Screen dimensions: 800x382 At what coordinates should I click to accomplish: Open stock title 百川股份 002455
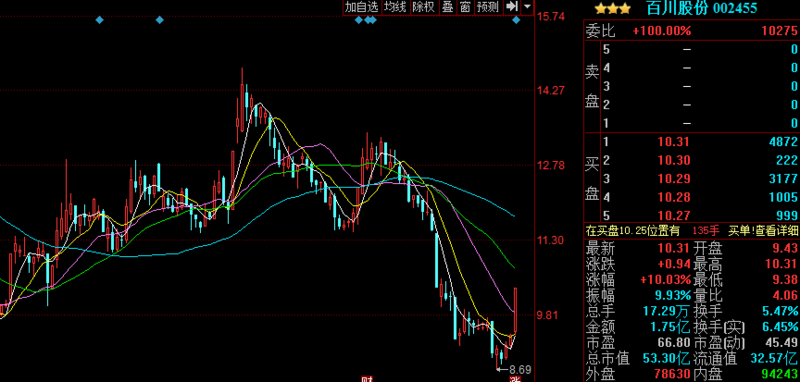pyautogui.click(x=702, y=8)
